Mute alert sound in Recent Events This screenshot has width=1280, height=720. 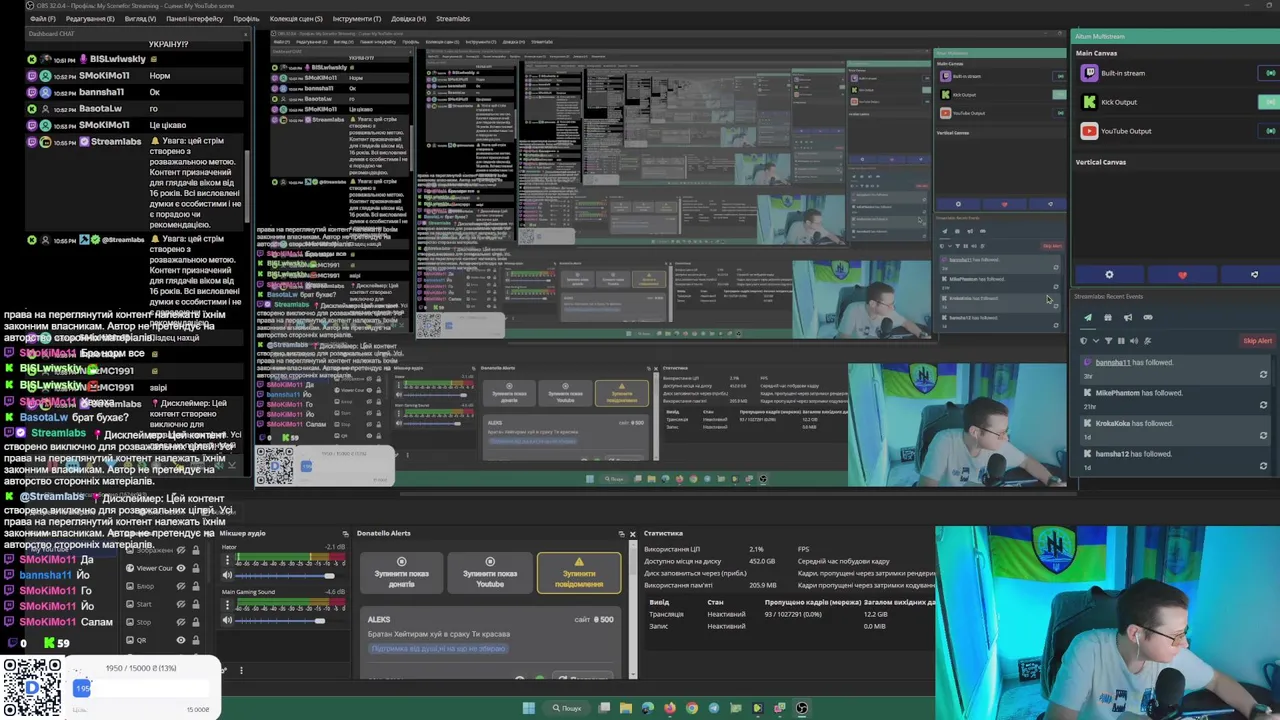coord(1134,341)
